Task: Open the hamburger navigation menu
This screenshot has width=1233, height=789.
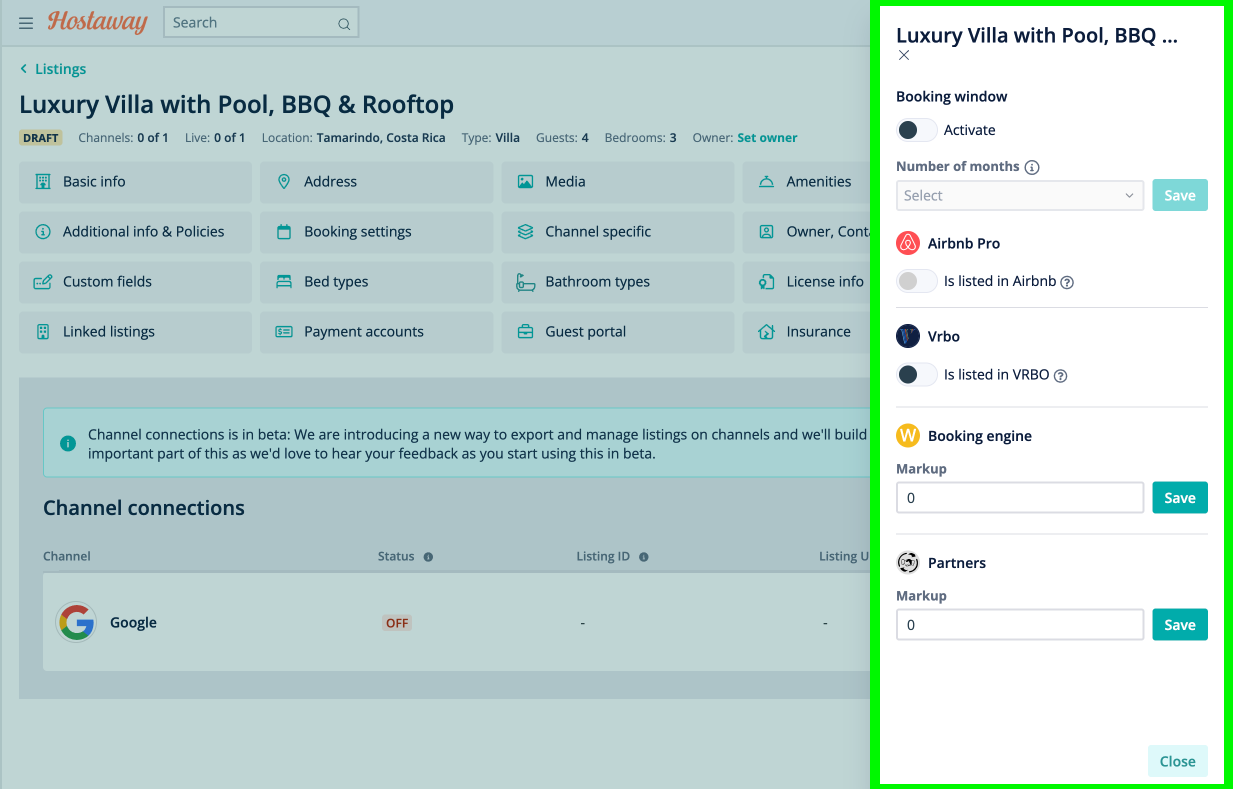Action: pyautogui.click(x=26, y=23)
